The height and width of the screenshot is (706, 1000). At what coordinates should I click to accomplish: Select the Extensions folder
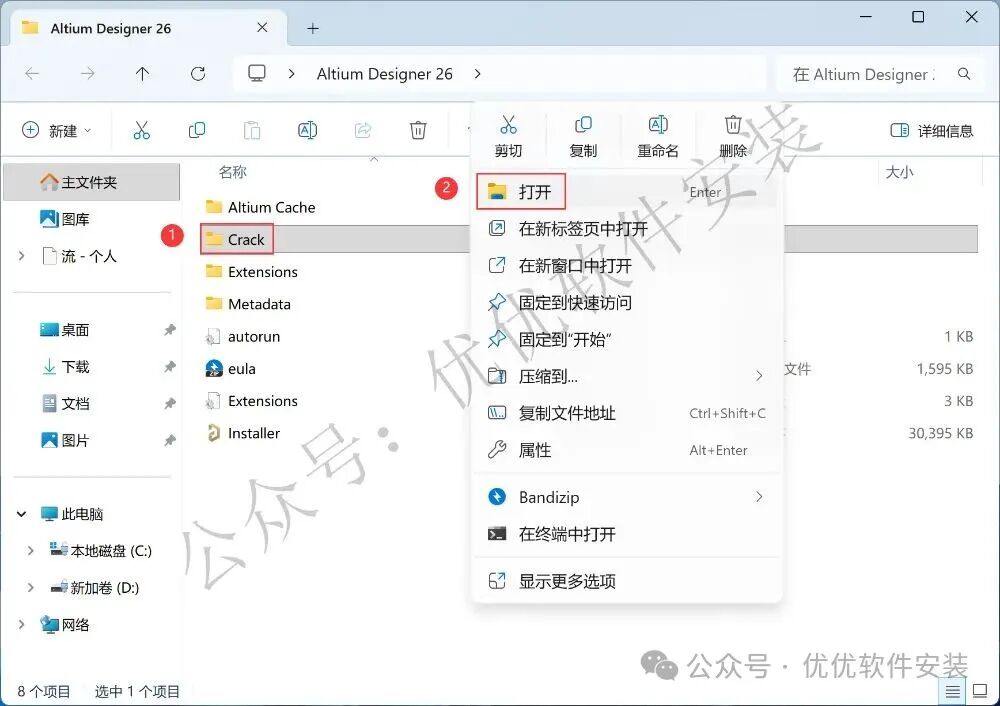(252, 272)
